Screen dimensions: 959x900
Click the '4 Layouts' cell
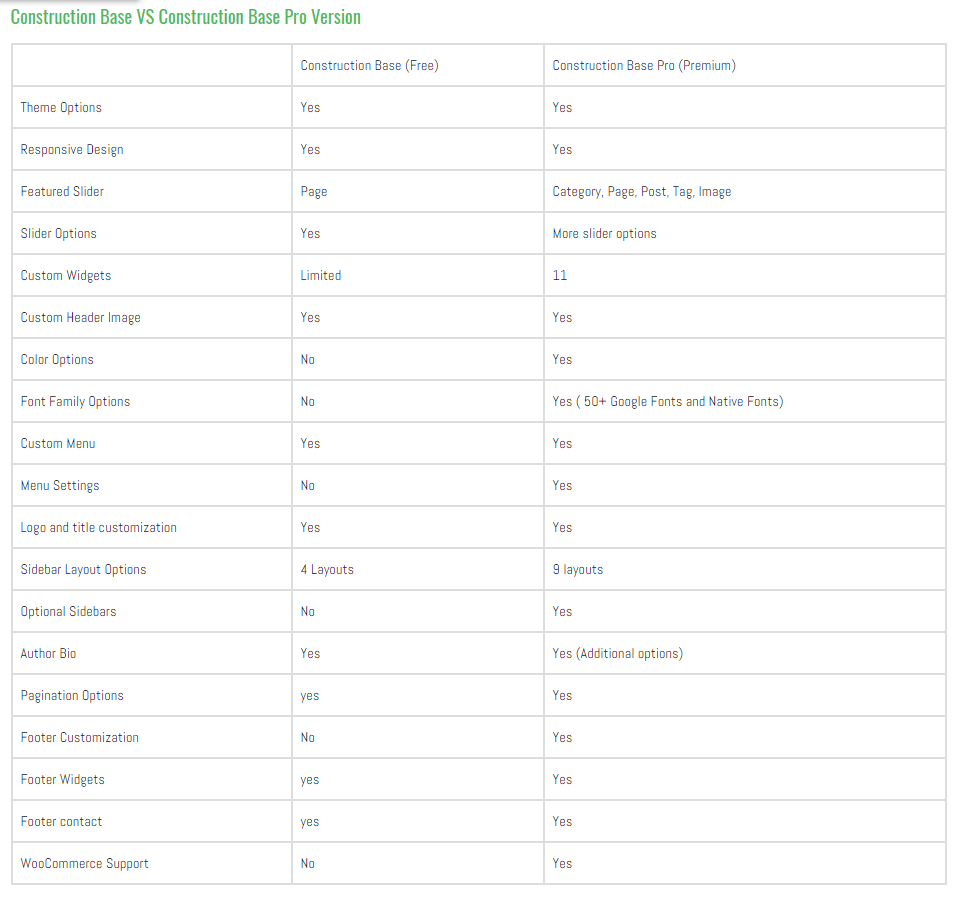coord(327,570)
